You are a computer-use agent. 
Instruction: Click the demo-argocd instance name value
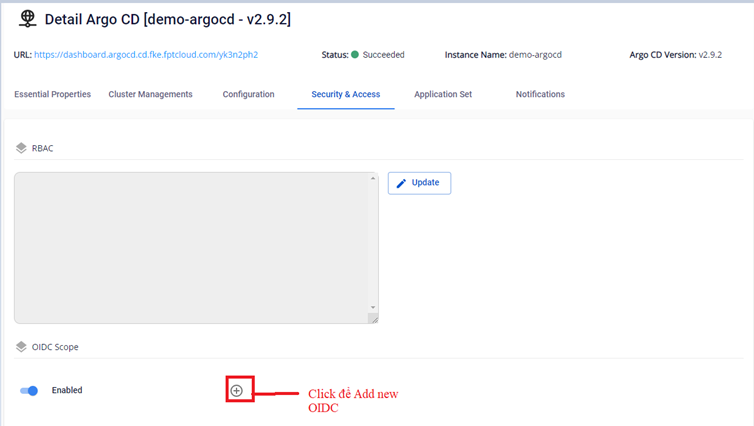535,54
